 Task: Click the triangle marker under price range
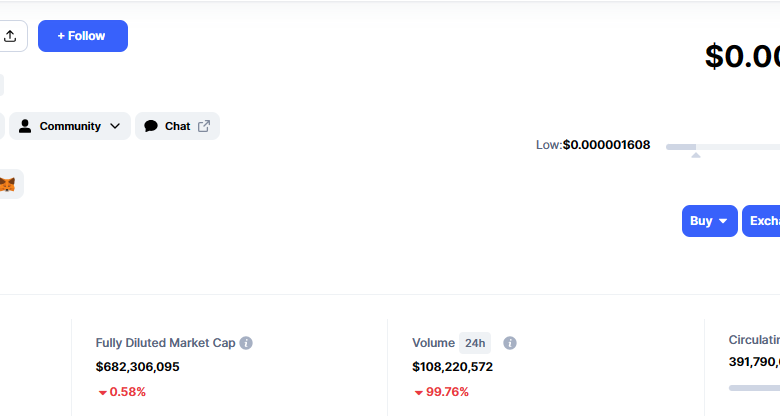696,155
